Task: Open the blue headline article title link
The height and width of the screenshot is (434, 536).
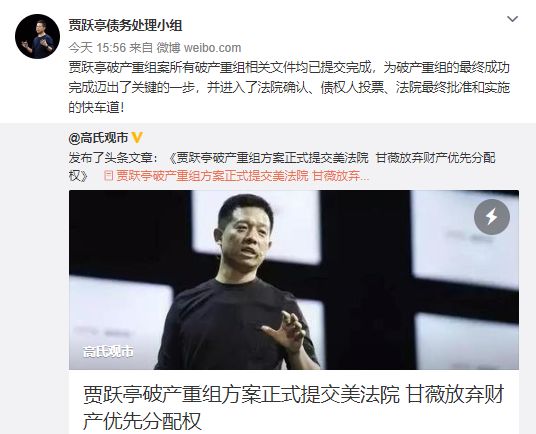Action: pyautogui.click(x=282, y=167)
